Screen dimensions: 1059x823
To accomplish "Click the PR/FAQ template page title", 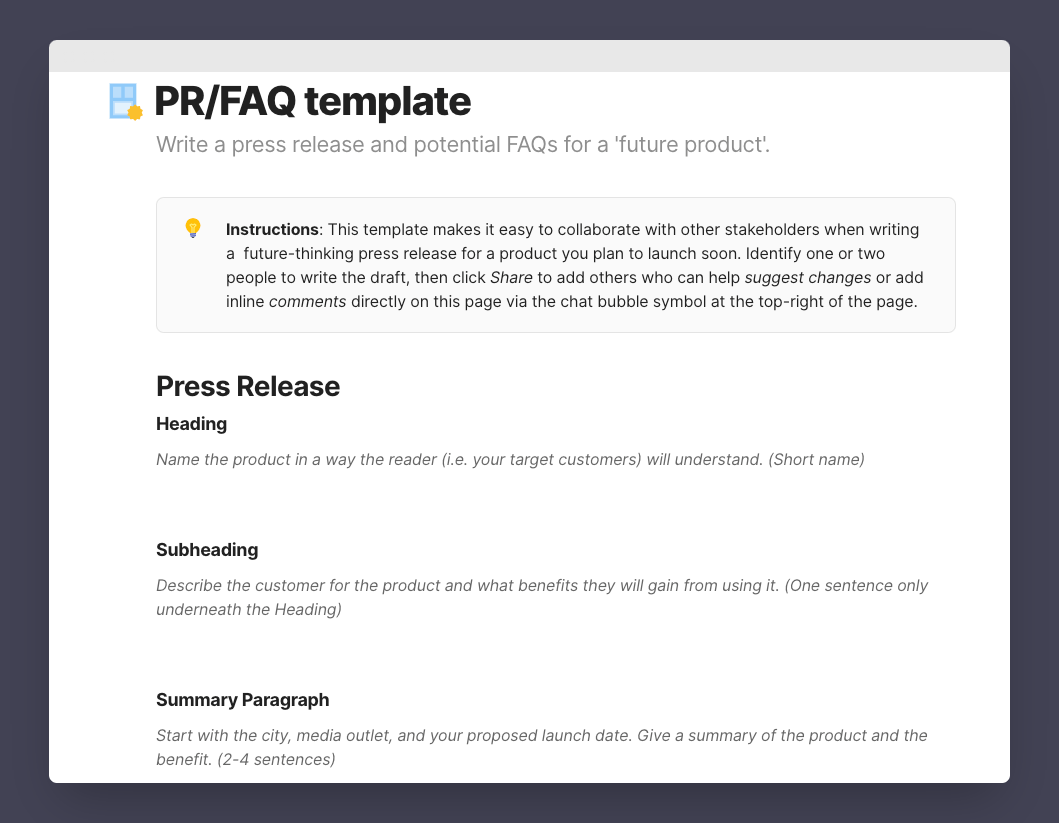I will pos(312,102).
